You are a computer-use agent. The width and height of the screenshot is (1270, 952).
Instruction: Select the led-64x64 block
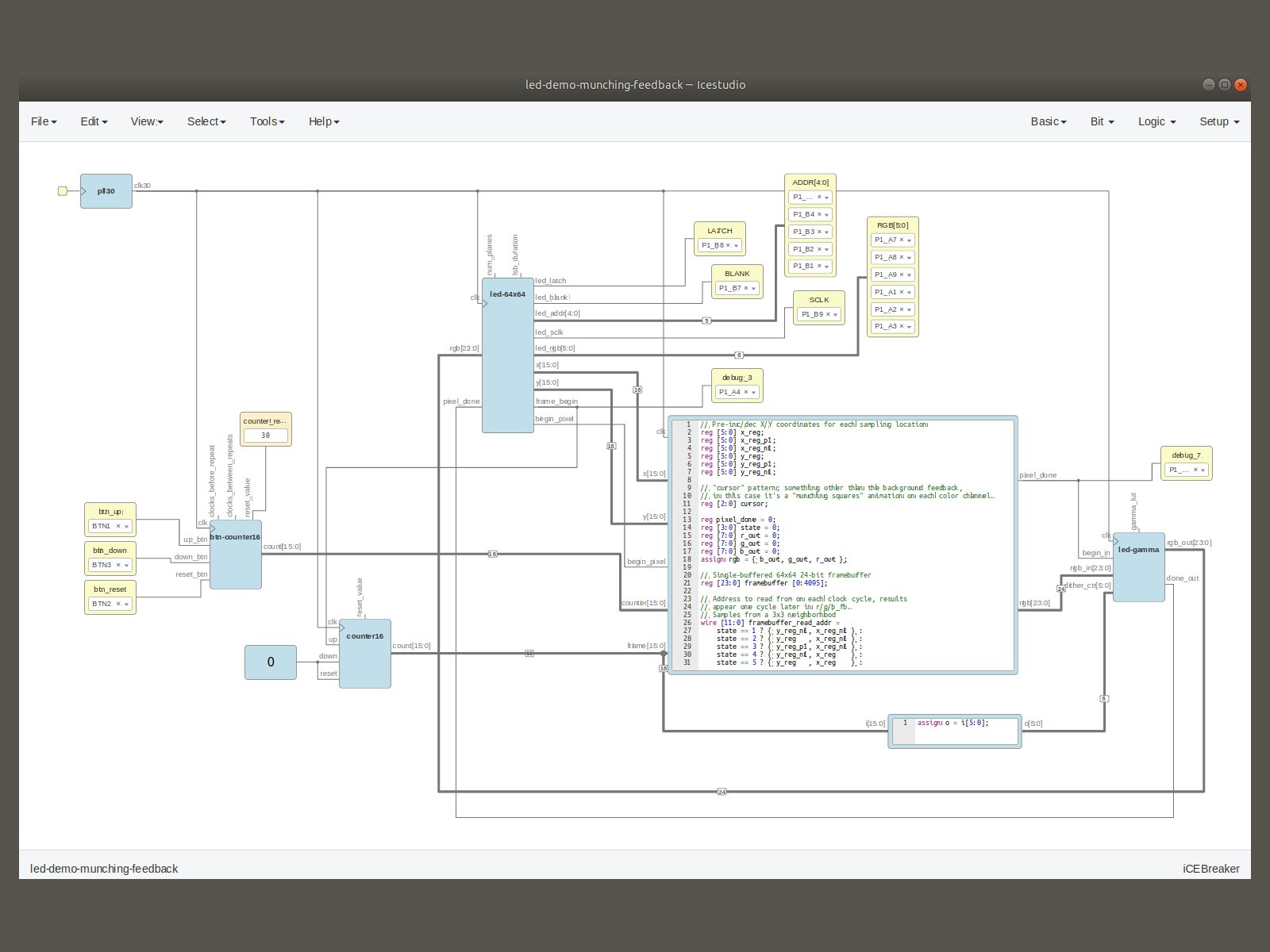pyautogui.click(x=507, y=357)
